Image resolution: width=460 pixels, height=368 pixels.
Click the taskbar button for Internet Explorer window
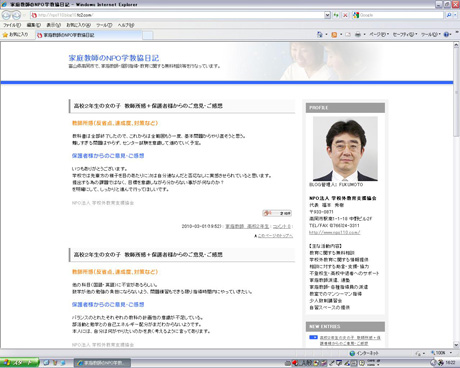coord(102,363)
